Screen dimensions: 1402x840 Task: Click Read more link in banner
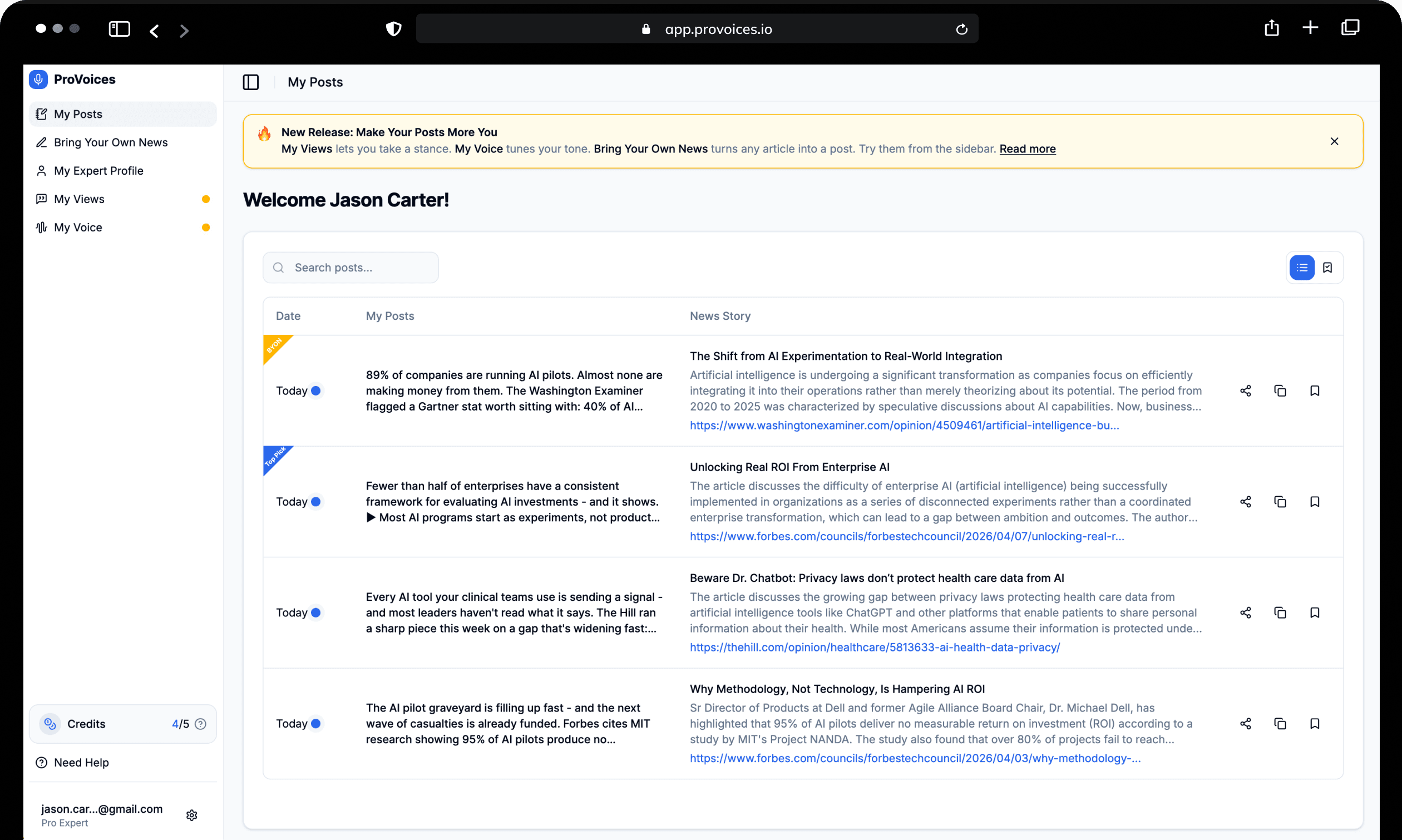1026,149
